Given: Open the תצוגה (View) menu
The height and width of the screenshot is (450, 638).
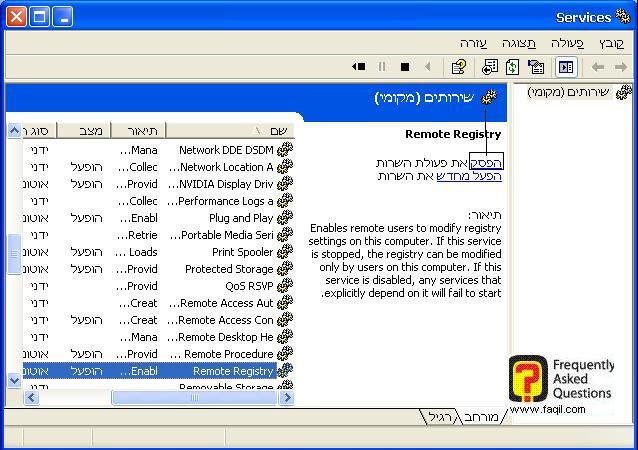Looking at the screenshot, I should (x=518, y=43).
